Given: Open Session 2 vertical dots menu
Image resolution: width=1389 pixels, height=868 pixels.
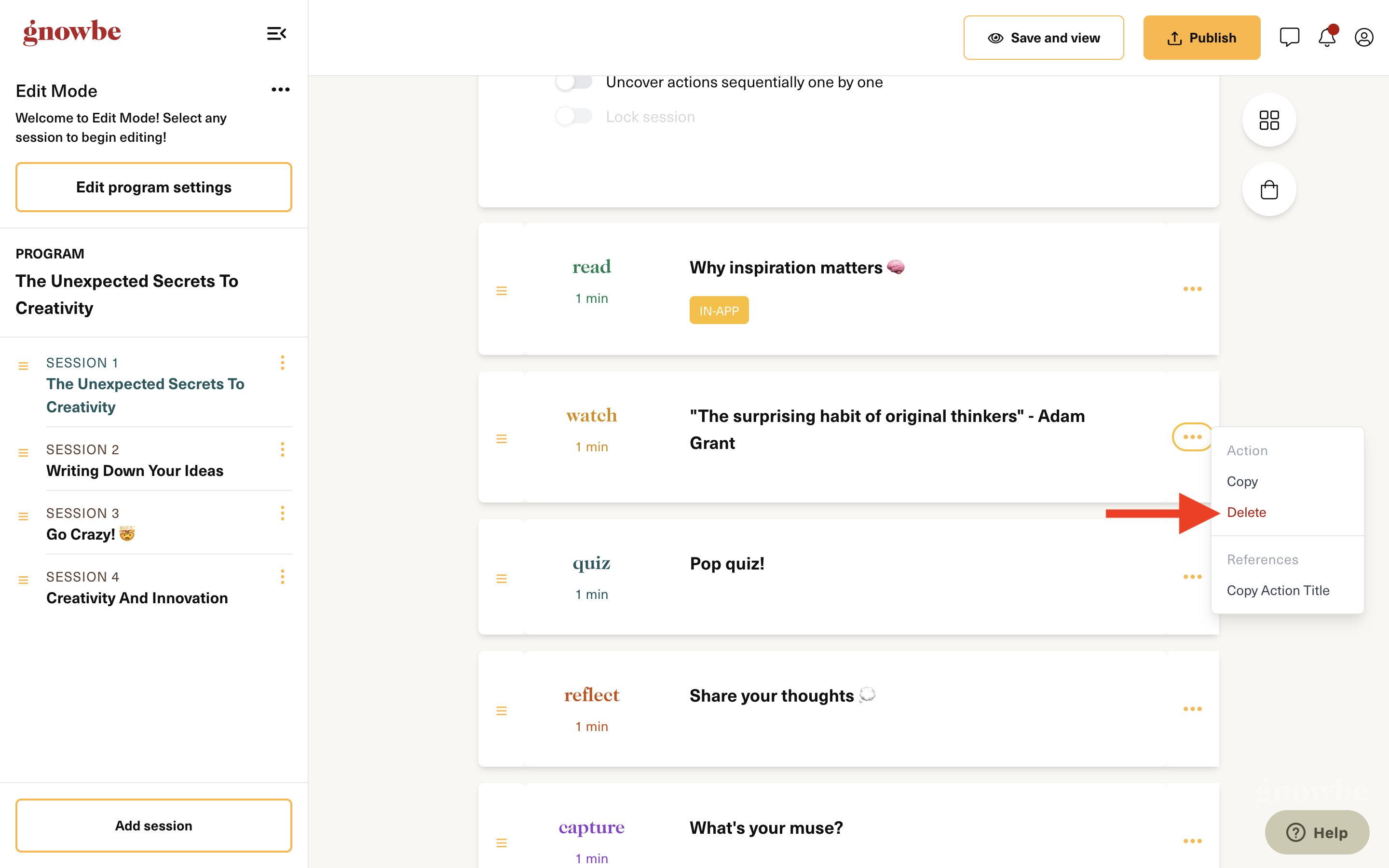Looking at the screenshot, I should pyautogui.click(x=283, y=449).
